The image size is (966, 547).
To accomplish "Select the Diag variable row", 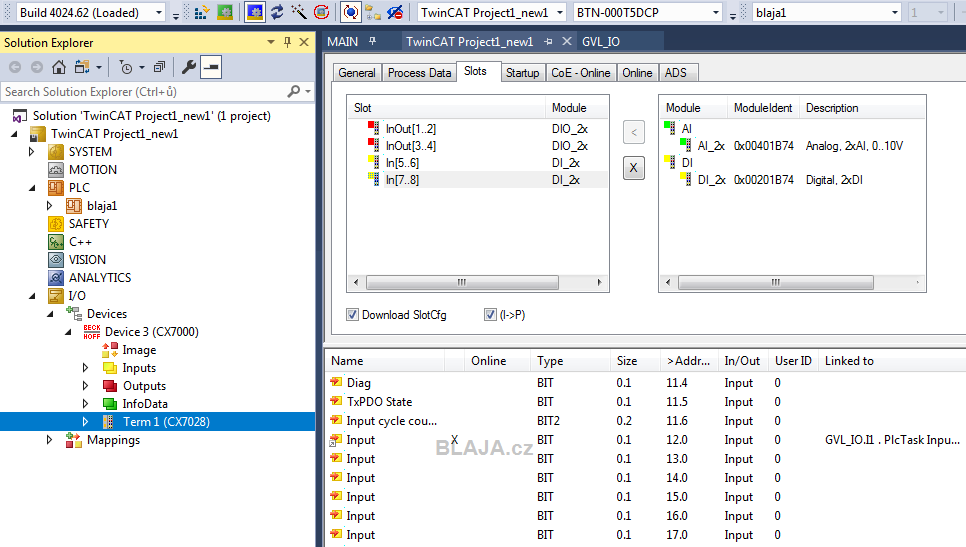I will click(645, 383).
